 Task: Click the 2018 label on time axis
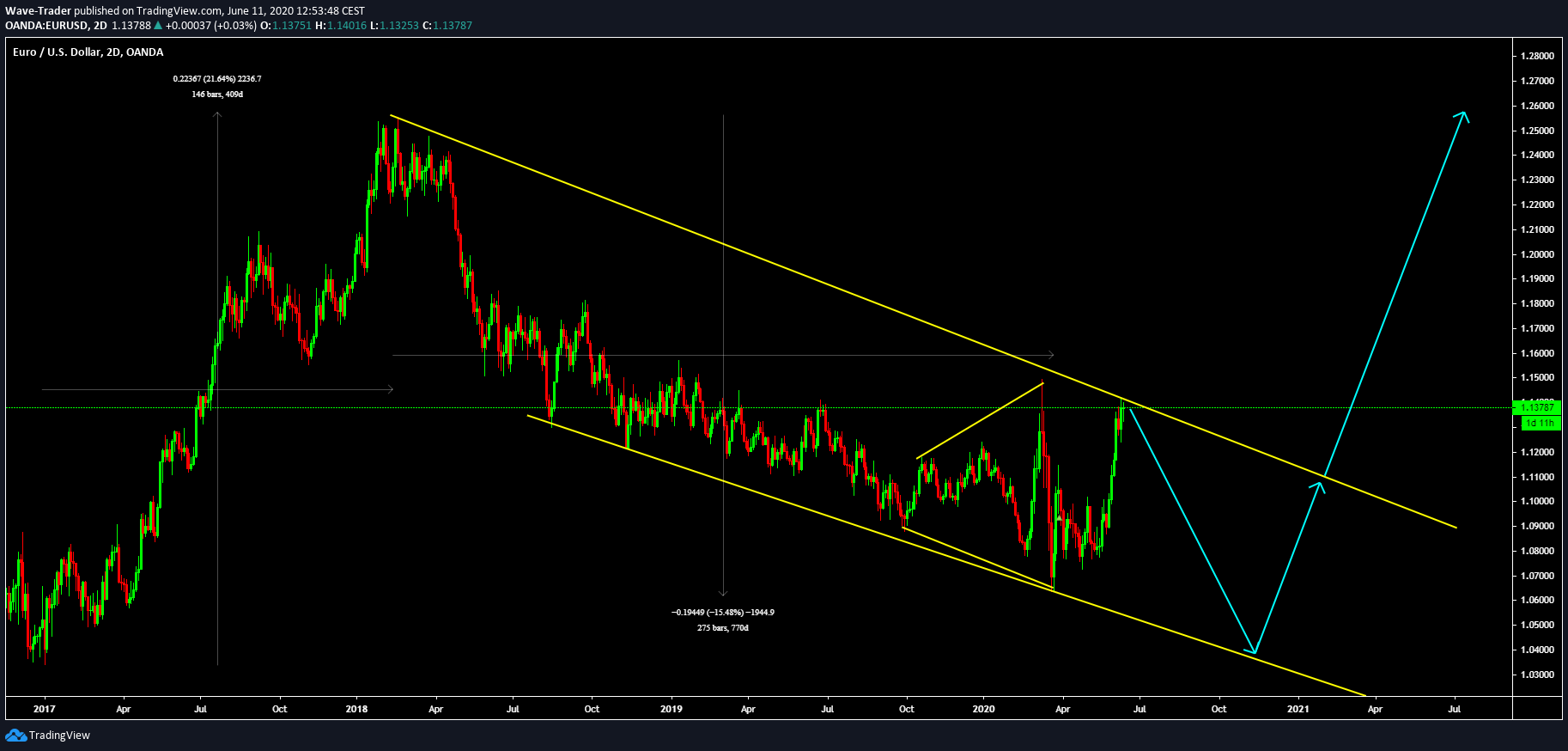[356, 709]
